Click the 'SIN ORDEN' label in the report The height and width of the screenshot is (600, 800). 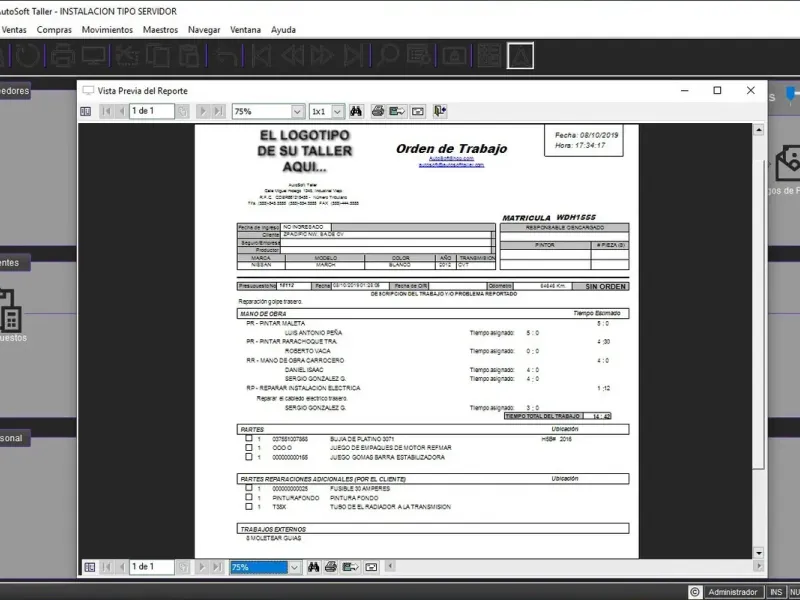[605, 287]
